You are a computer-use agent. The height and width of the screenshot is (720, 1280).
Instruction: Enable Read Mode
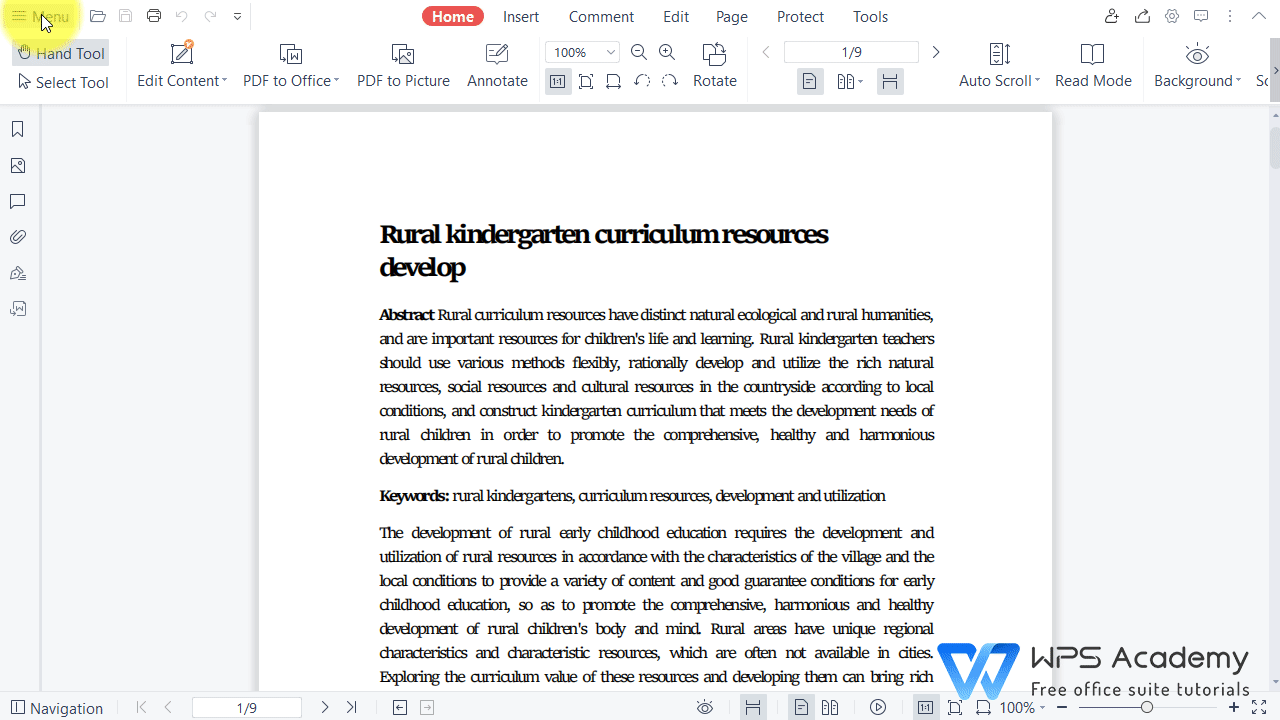(1092, 66)
